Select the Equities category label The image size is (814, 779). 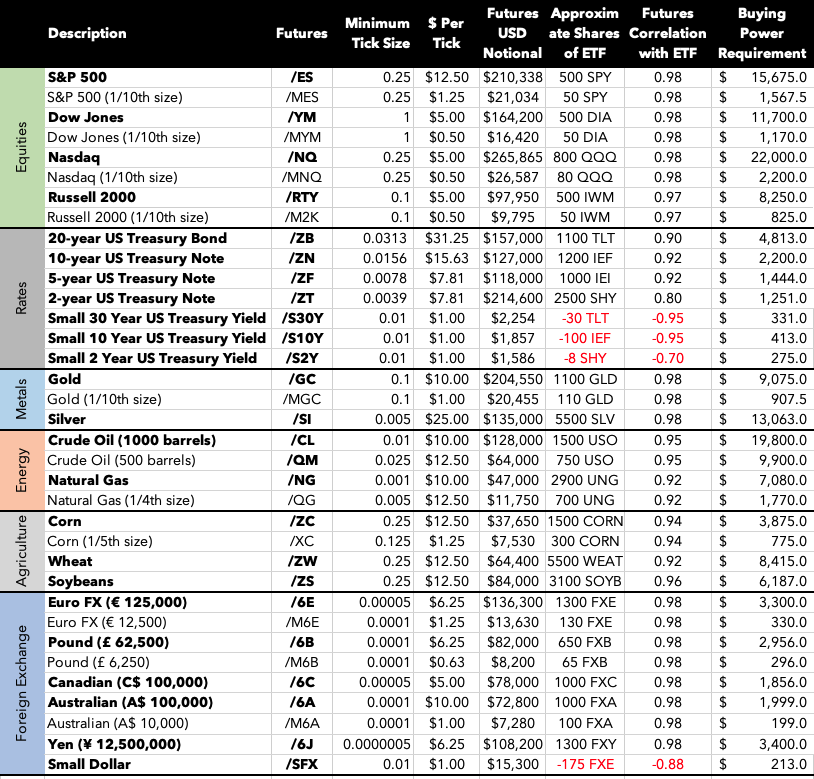tap(21, 147)
